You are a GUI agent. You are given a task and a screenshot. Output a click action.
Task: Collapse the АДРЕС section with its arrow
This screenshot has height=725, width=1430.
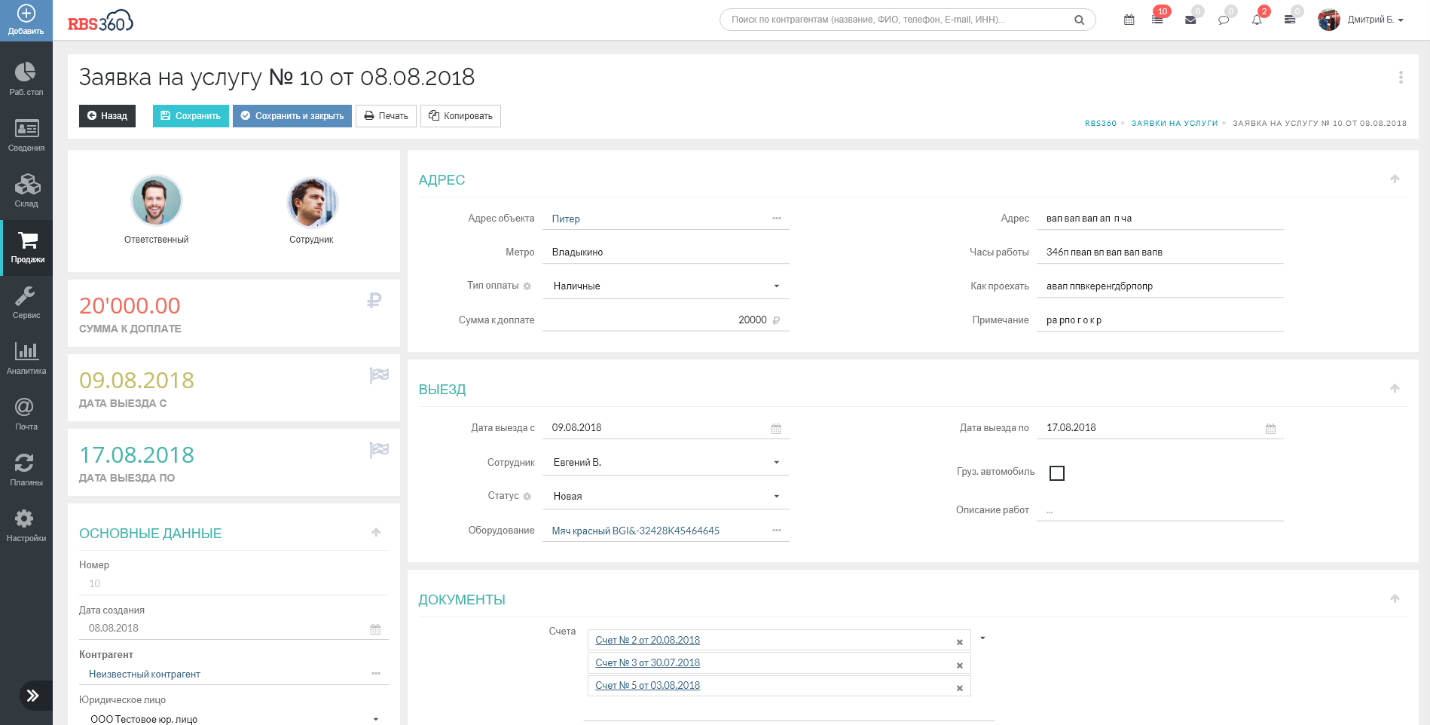[1396, 179]
